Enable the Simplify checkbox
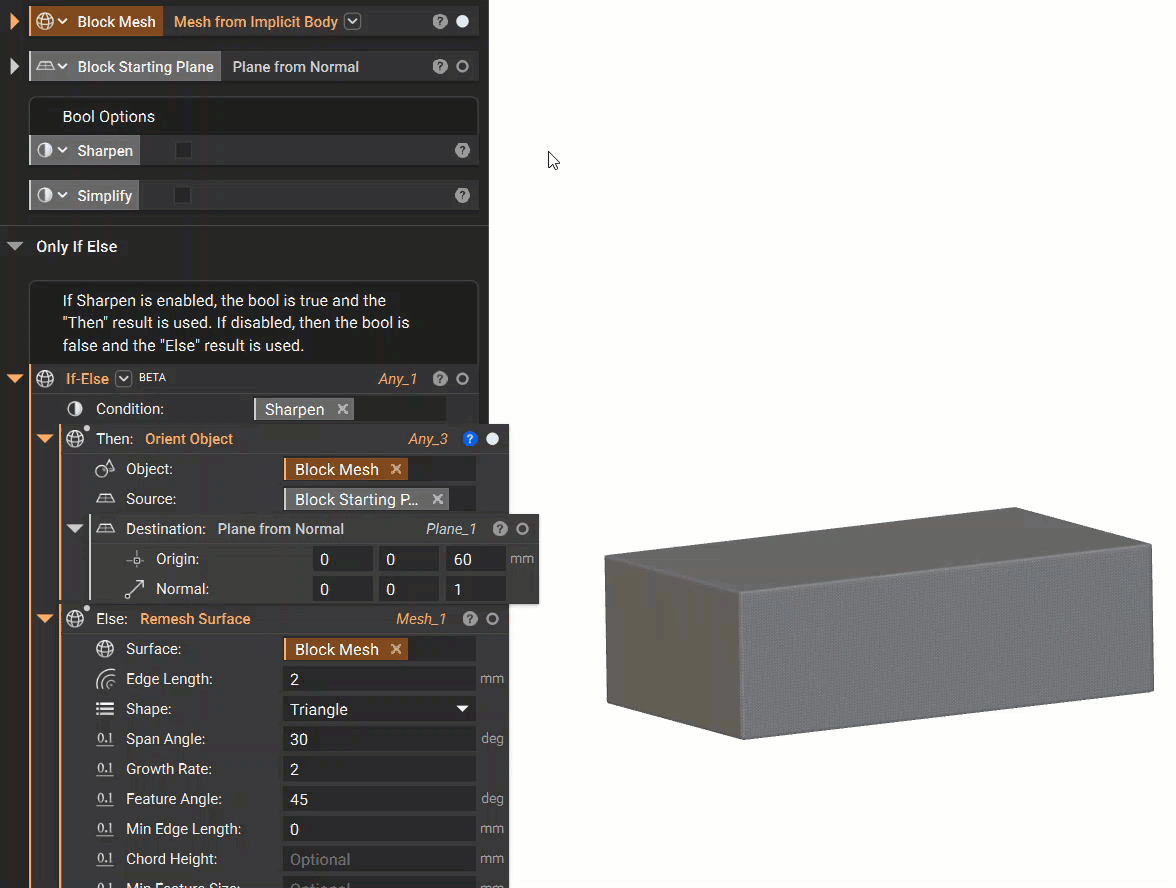Image resolution: width=1176 pixels, height=888 pixels. pyautogui.click(x=182, y=196)
